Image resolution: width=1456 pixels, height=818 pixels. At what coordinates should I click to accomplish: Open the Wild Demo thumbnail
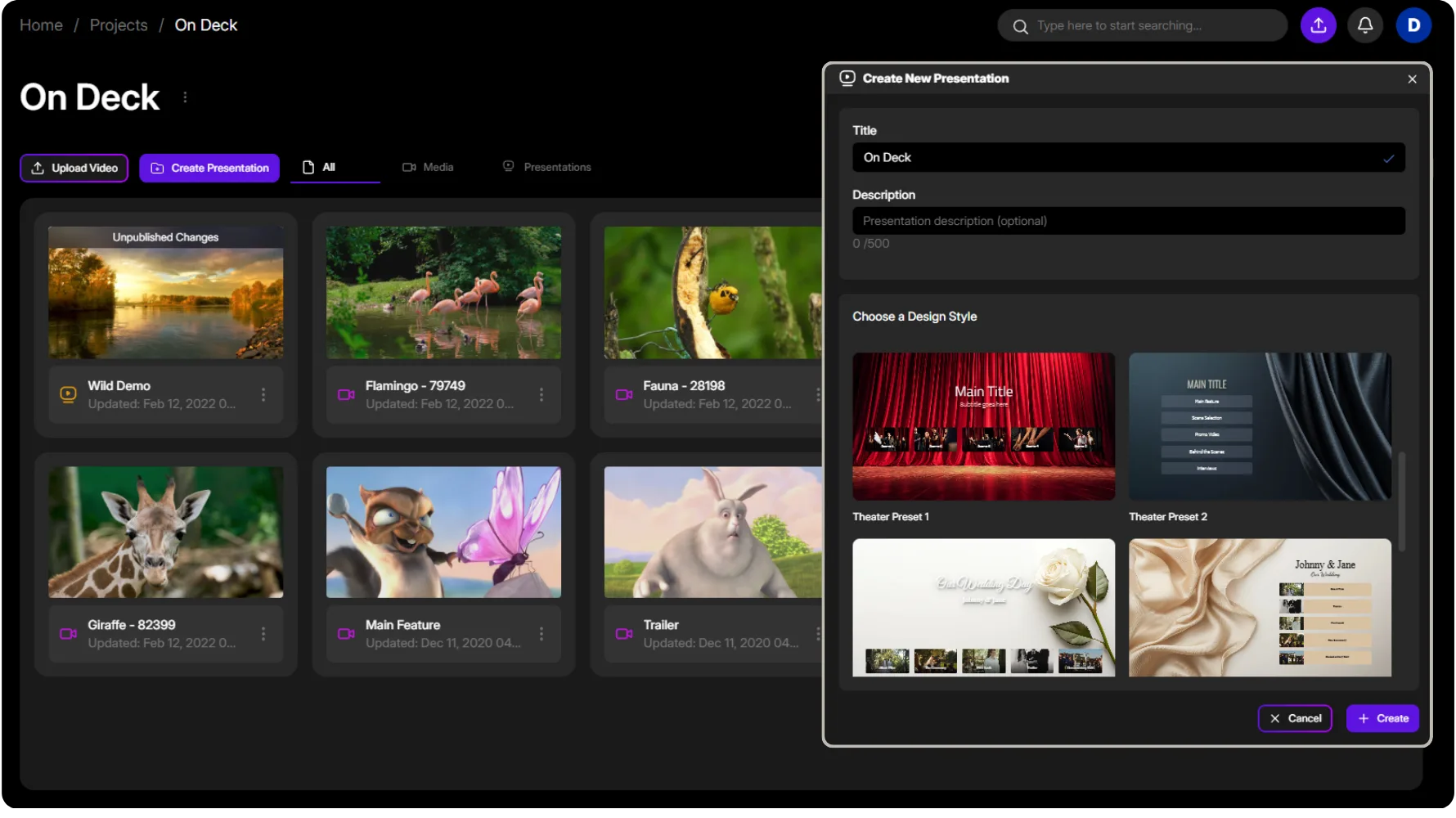click(x=166, y=293)
